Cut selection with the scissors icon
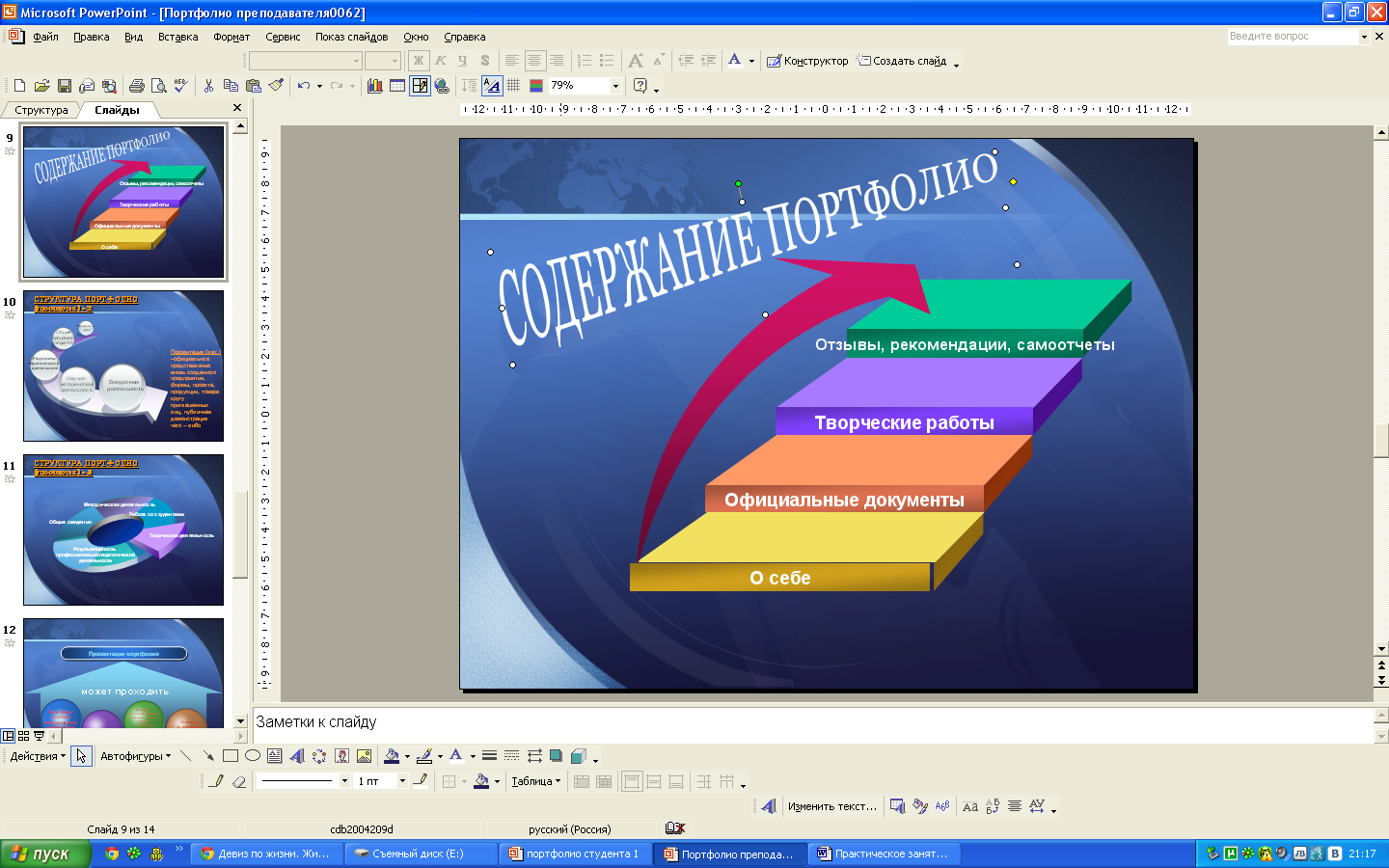This screenshot has height=868, width=1389. coord(208,86)
